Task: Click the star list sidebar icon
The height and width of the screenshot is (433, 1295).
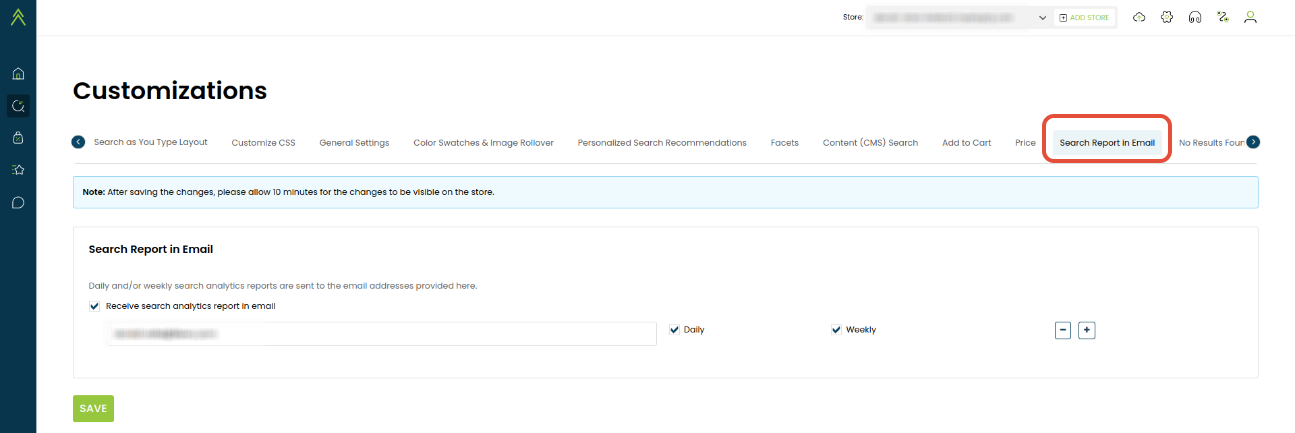Action: point(18,170)
